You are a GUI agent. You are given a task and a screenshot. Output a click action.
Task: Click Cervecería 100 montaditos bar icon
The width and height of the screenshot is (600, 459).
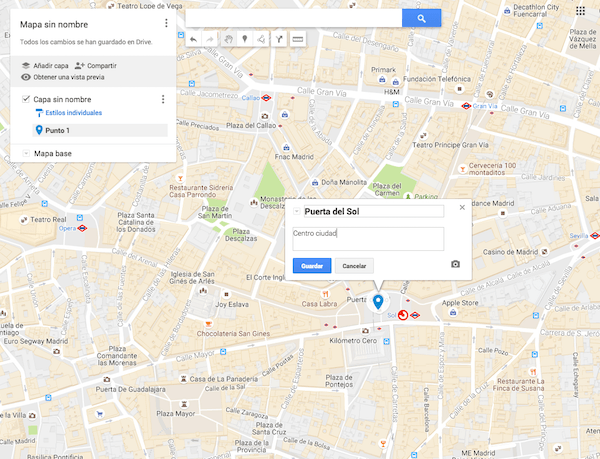click(463, 169)
